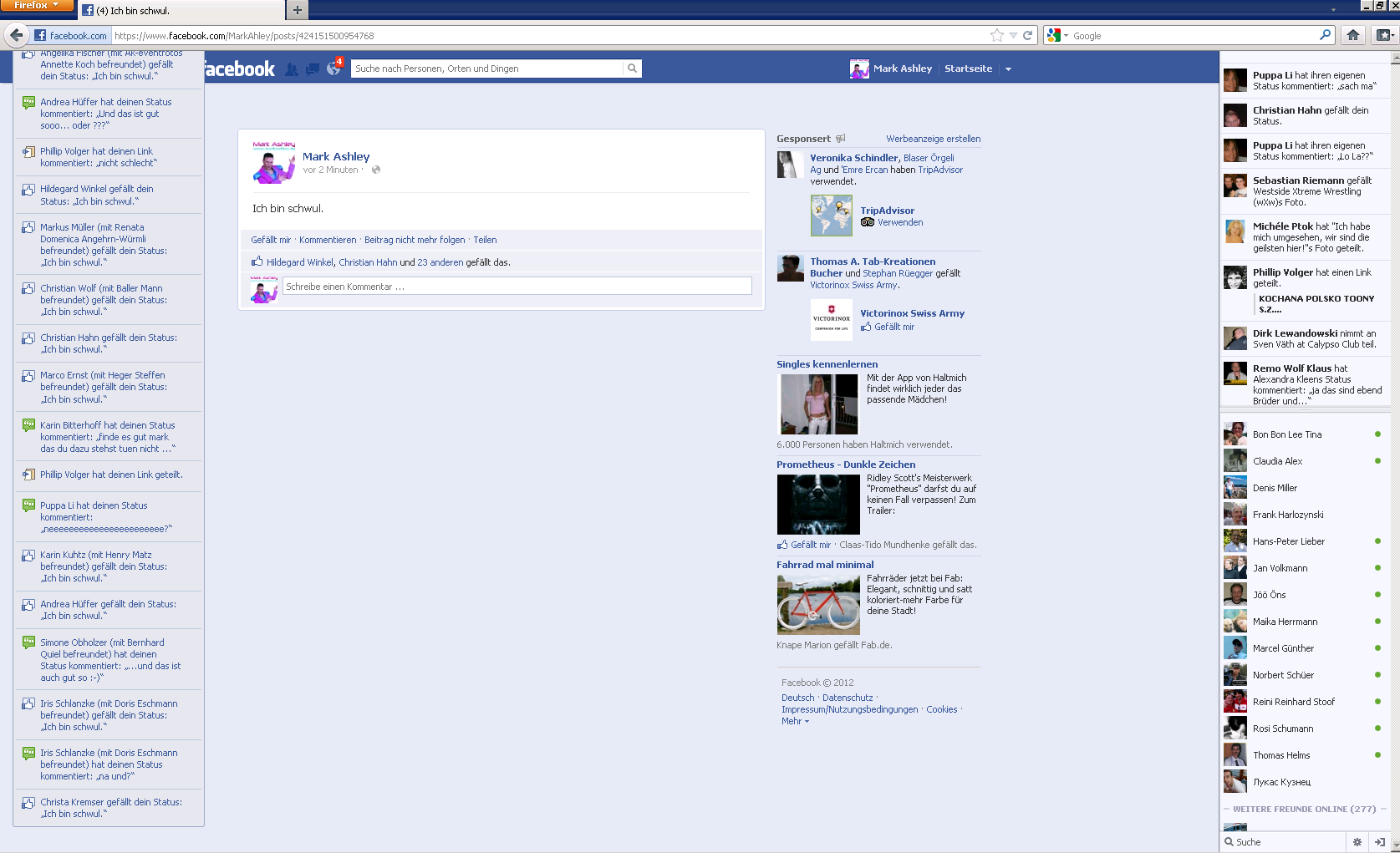Viewport: 1400px width, 853px height.
Task: Click 'Beitrag nicht mehr folgen'
Action: pos(415,240)
